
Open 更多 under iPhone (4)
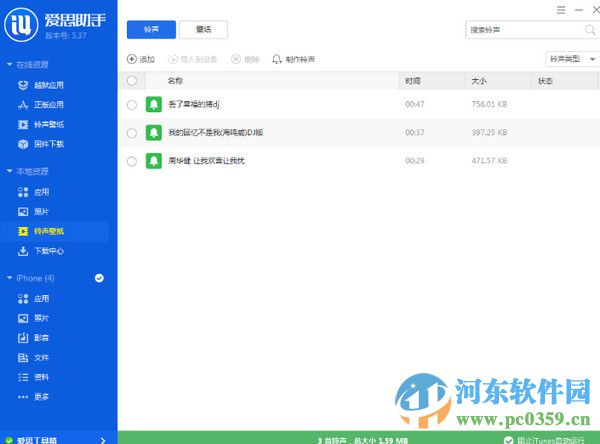tap(33, 397)
